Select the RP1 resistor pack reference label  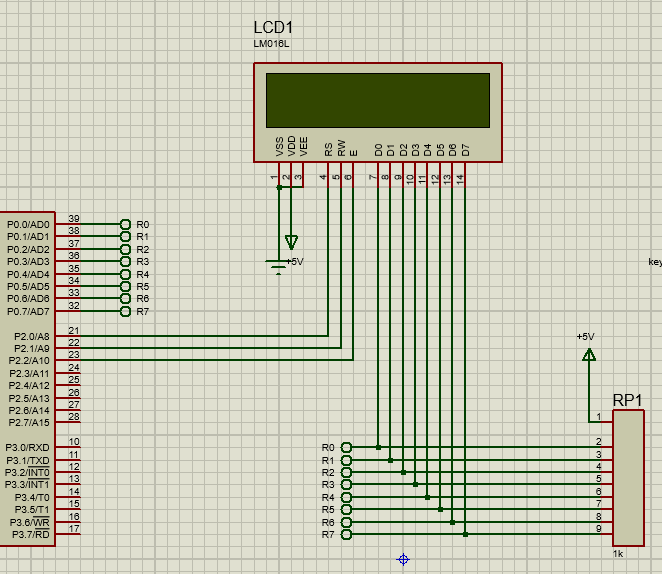pyautogui.click(x=627, y=401)
